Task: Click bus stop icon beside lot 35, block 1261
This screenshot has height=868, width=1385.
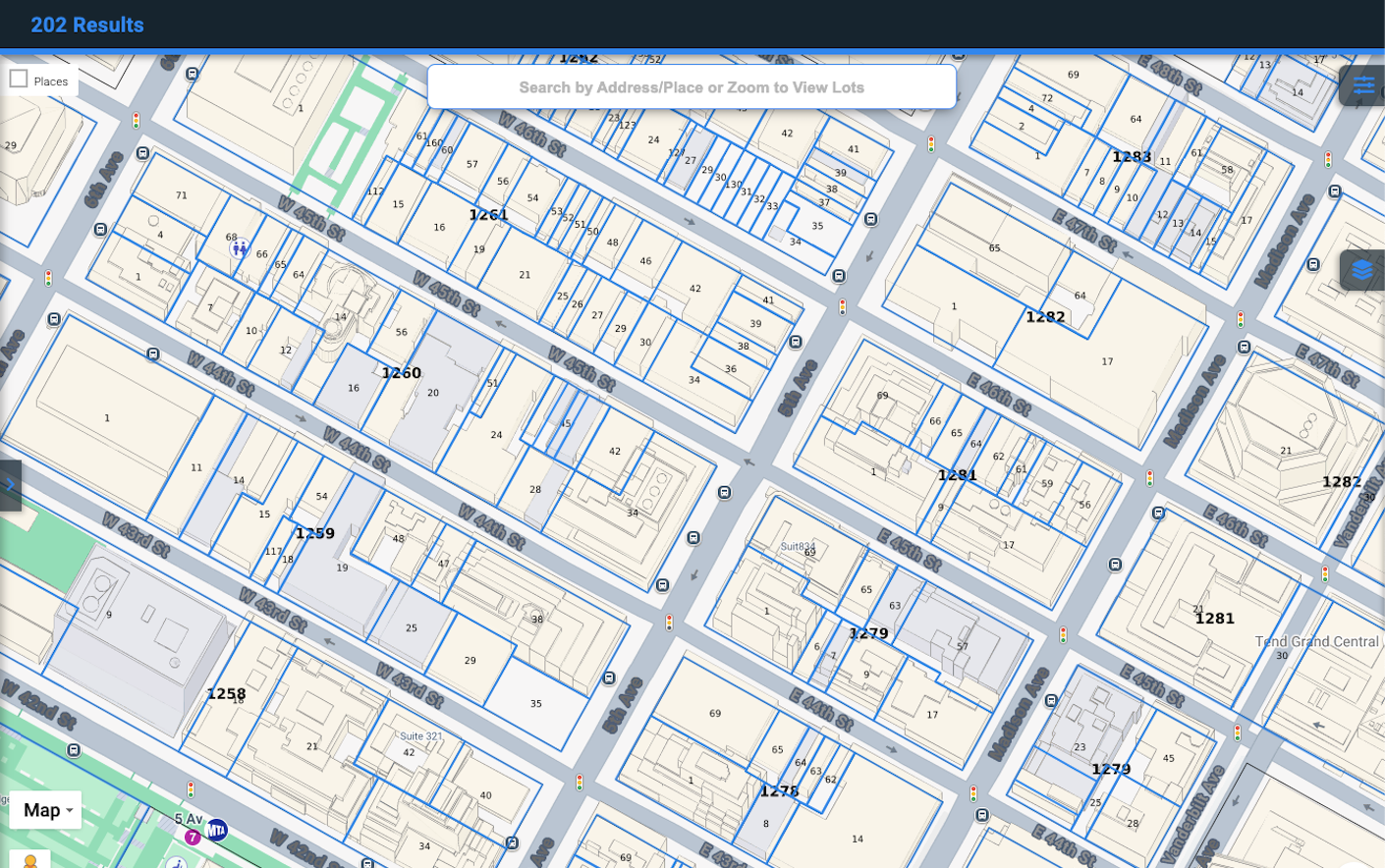Action: pos(871,219)
